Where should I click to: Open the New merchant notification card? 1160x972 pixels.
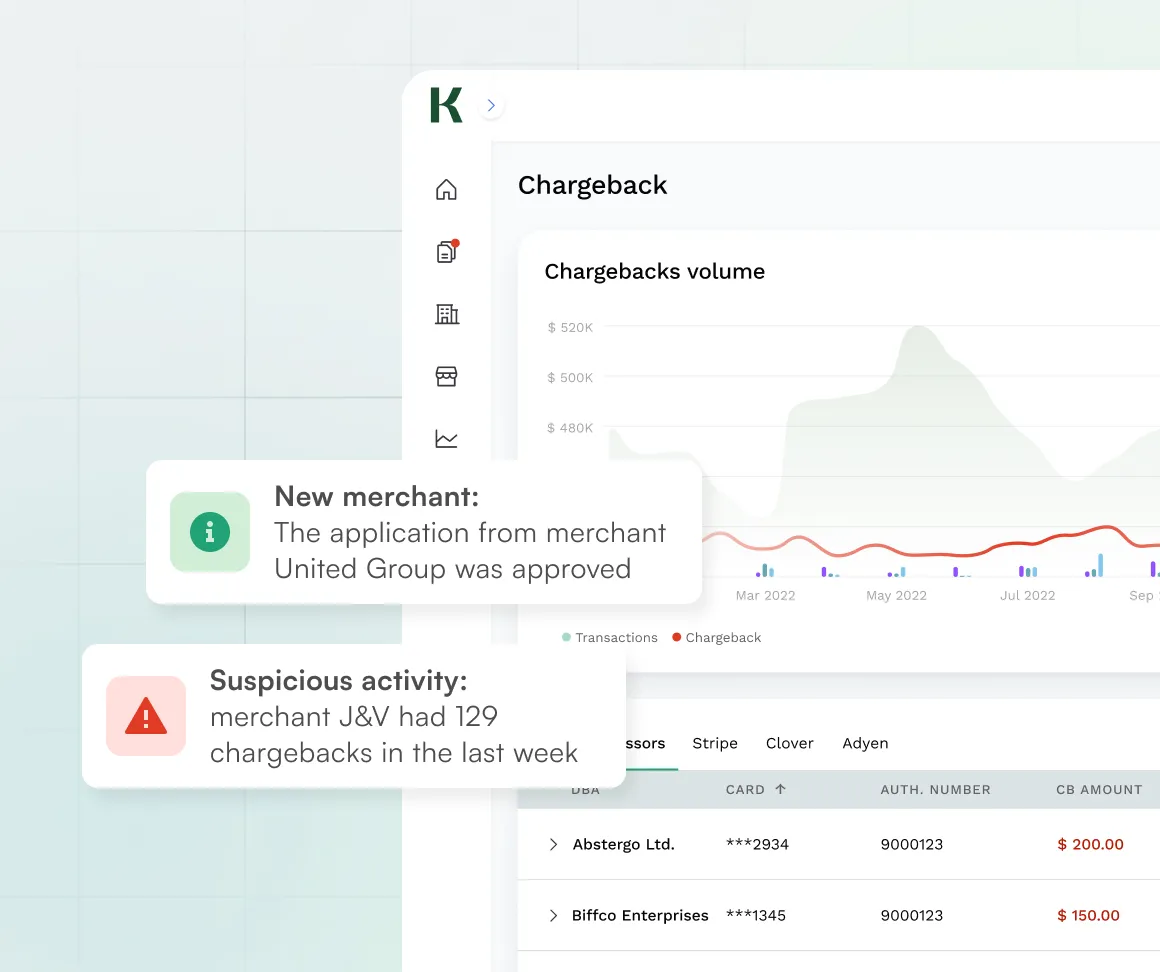tap(424, 532)
